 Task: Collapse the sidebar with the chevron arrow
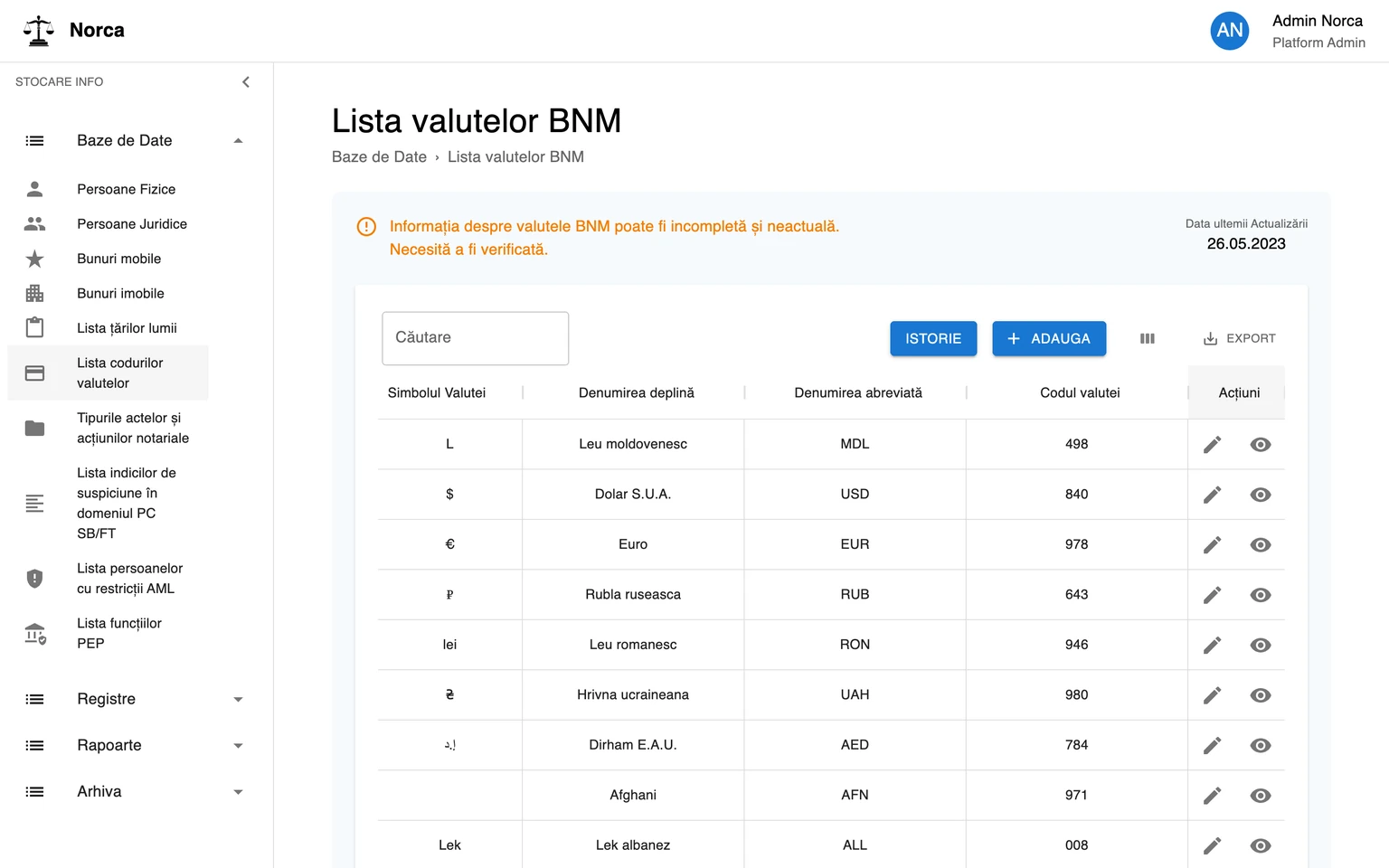coord(246,82)
